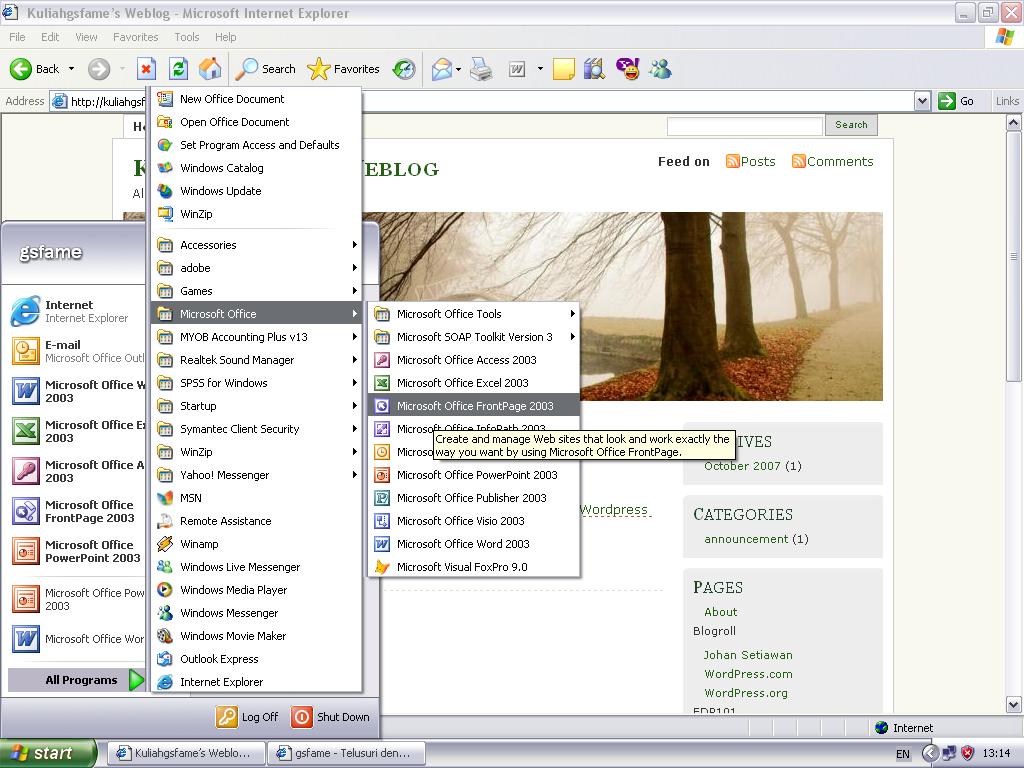Open the Favorites menu
This screenshot has height=768, width=1024.
pyautogui.click(x=135, y=37)
